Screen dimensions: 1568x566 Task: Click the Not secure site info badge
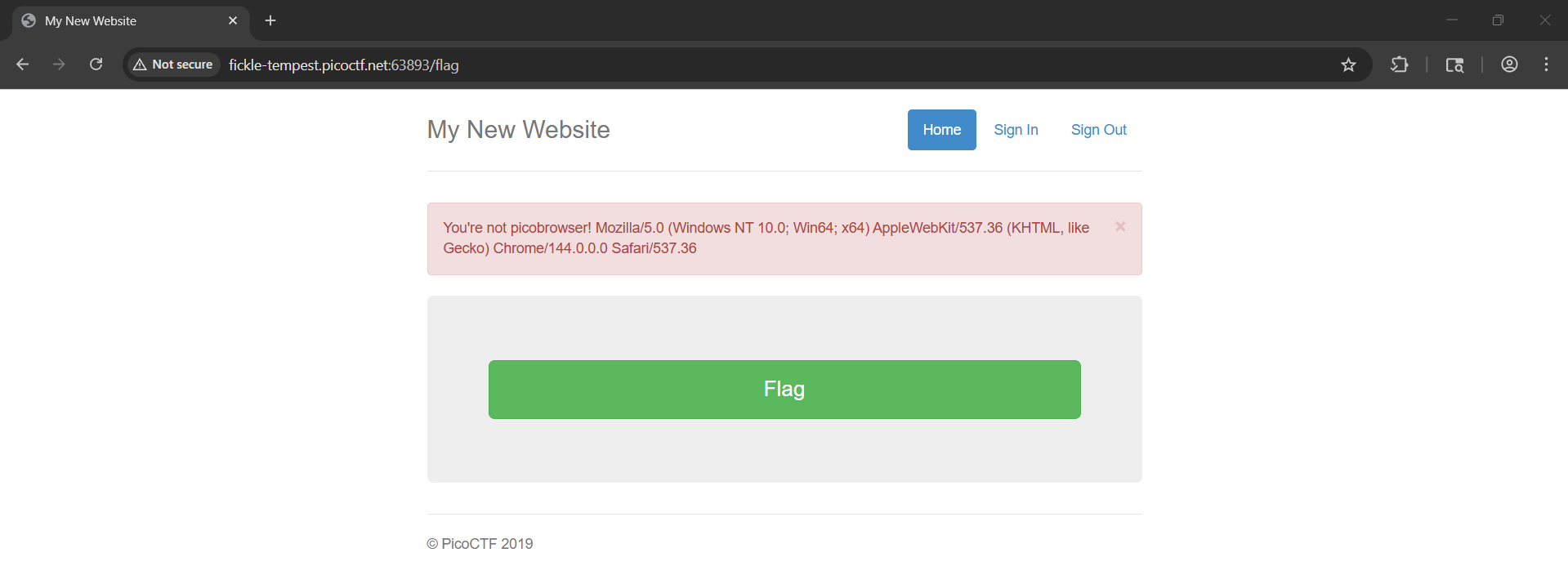(173, 65)
